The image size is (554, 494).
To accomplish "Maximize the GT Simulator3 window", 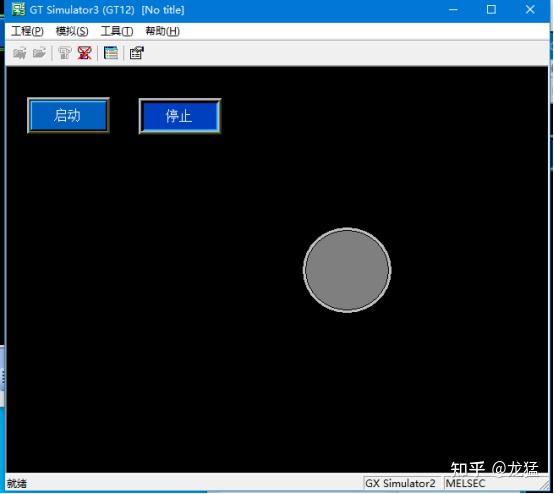I will [491, 10].
